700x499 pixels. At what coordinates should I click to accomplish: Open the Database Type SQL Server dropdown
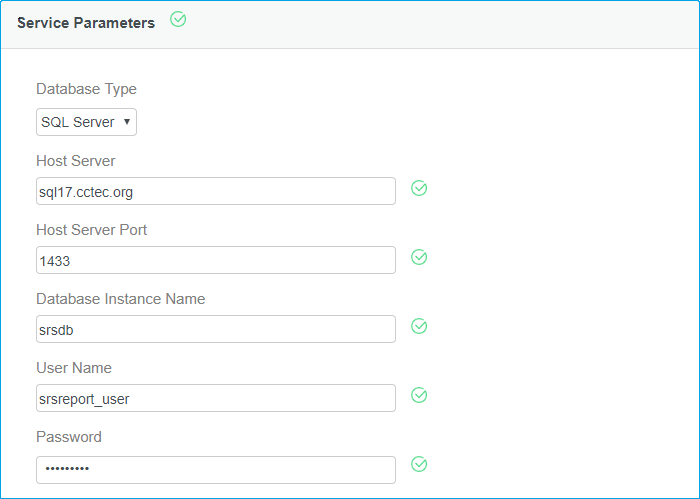(x=86, y=122)
